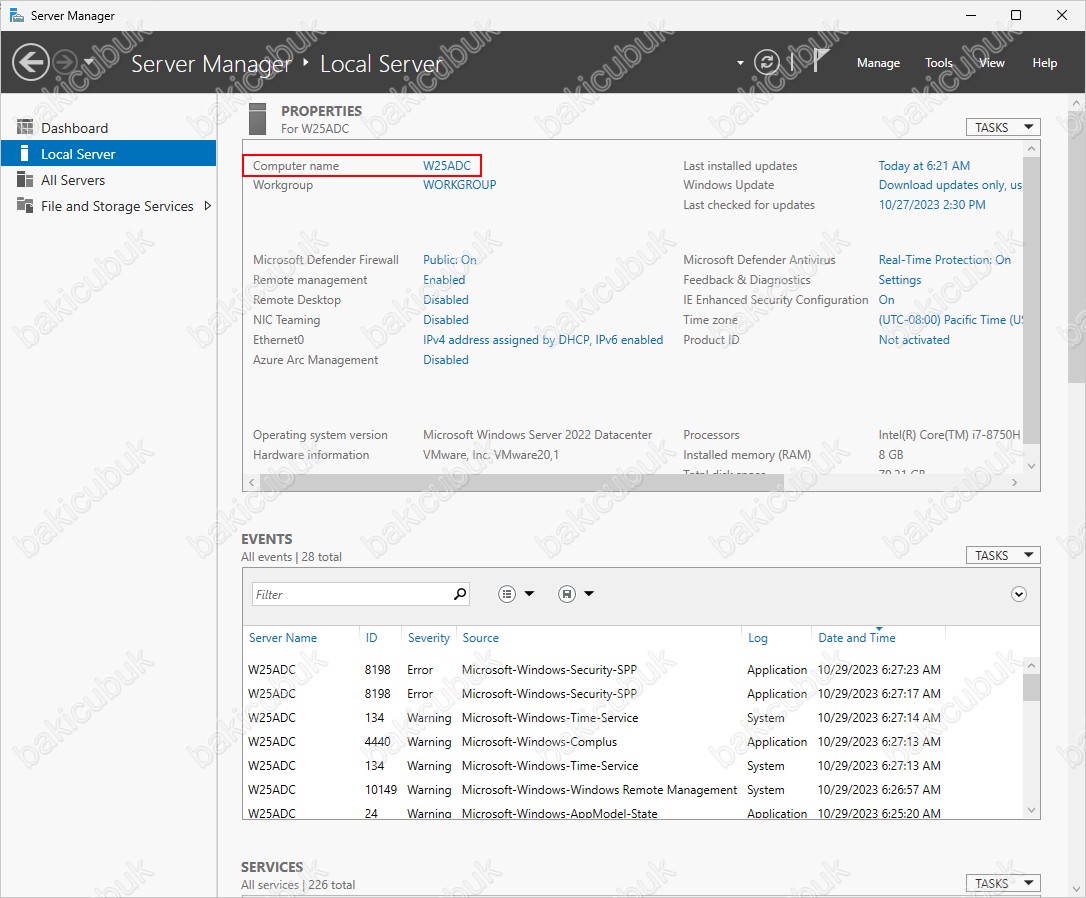The width and height of the screenshot is (1086, 898).
Task: Open the notifications flag icon
Action: click(820, 61)
